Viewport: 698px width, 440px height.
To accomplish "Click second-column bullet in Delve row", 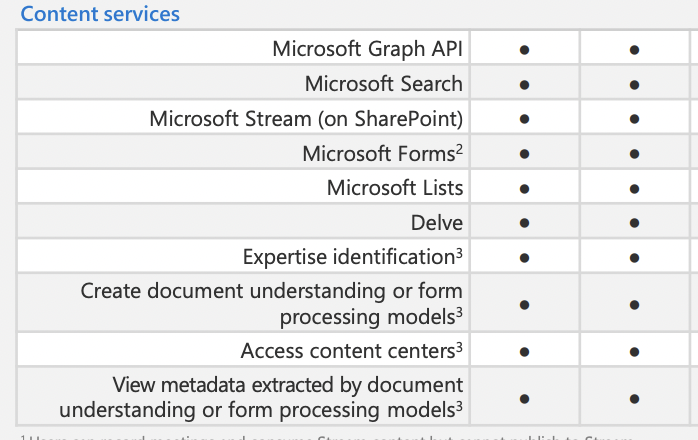I will click(634, 223).
